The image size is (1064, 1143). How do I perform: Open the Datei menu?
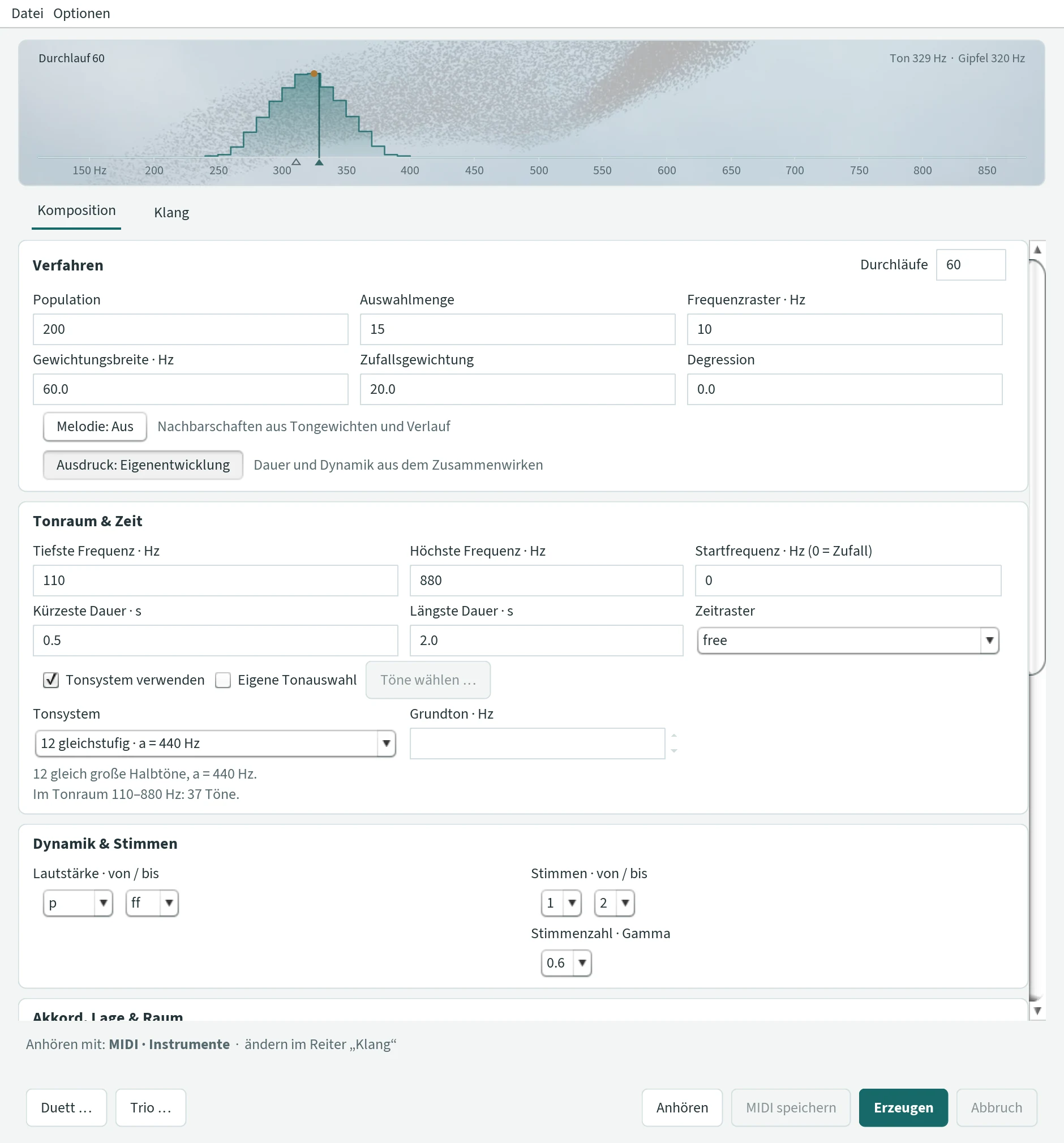[x=27, y=13]
